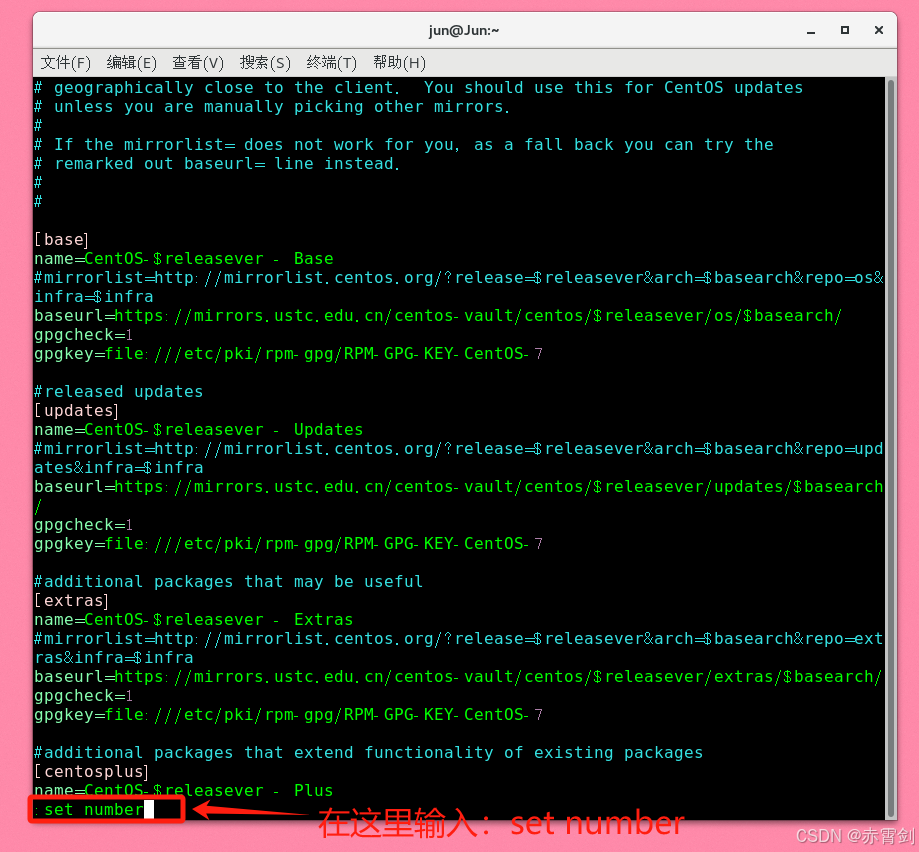Click the '#released updates' comment

pyautogui.click(x=118, y=391)
